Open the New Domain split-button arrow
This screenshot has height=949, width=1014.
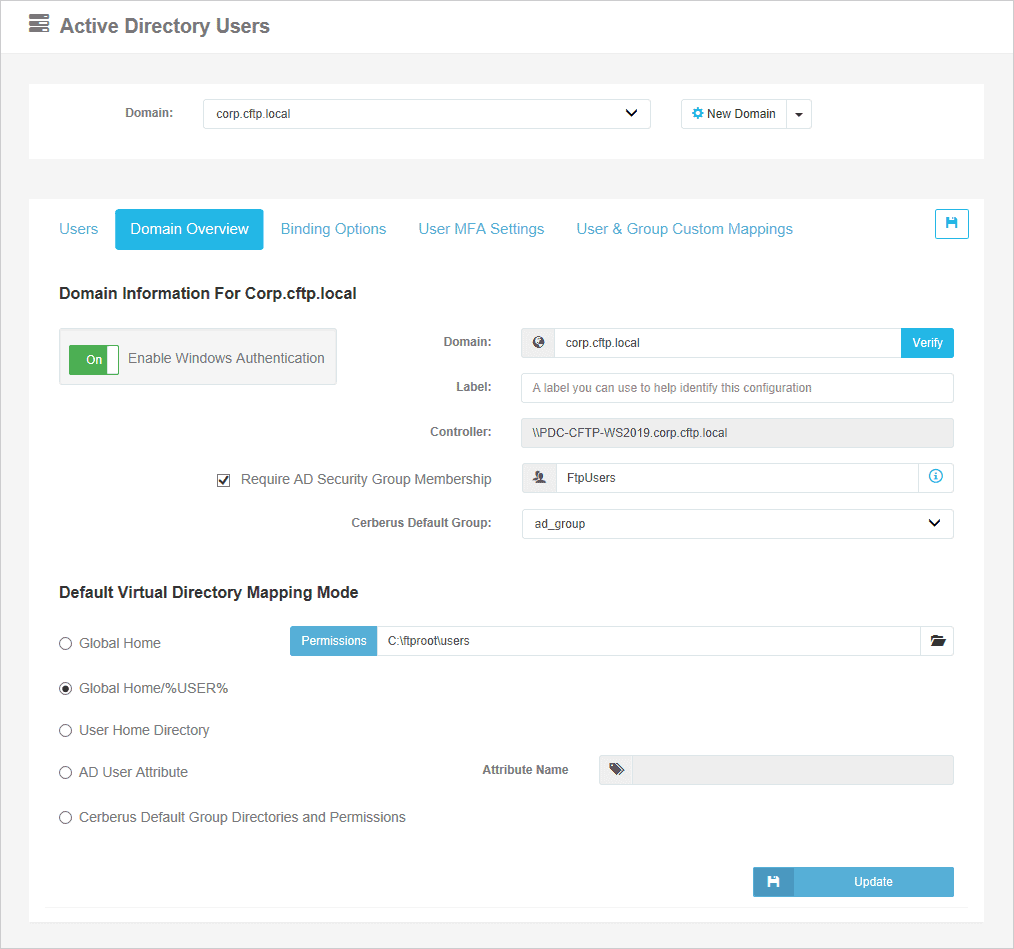pyautogui.click(x=799, y=114)
